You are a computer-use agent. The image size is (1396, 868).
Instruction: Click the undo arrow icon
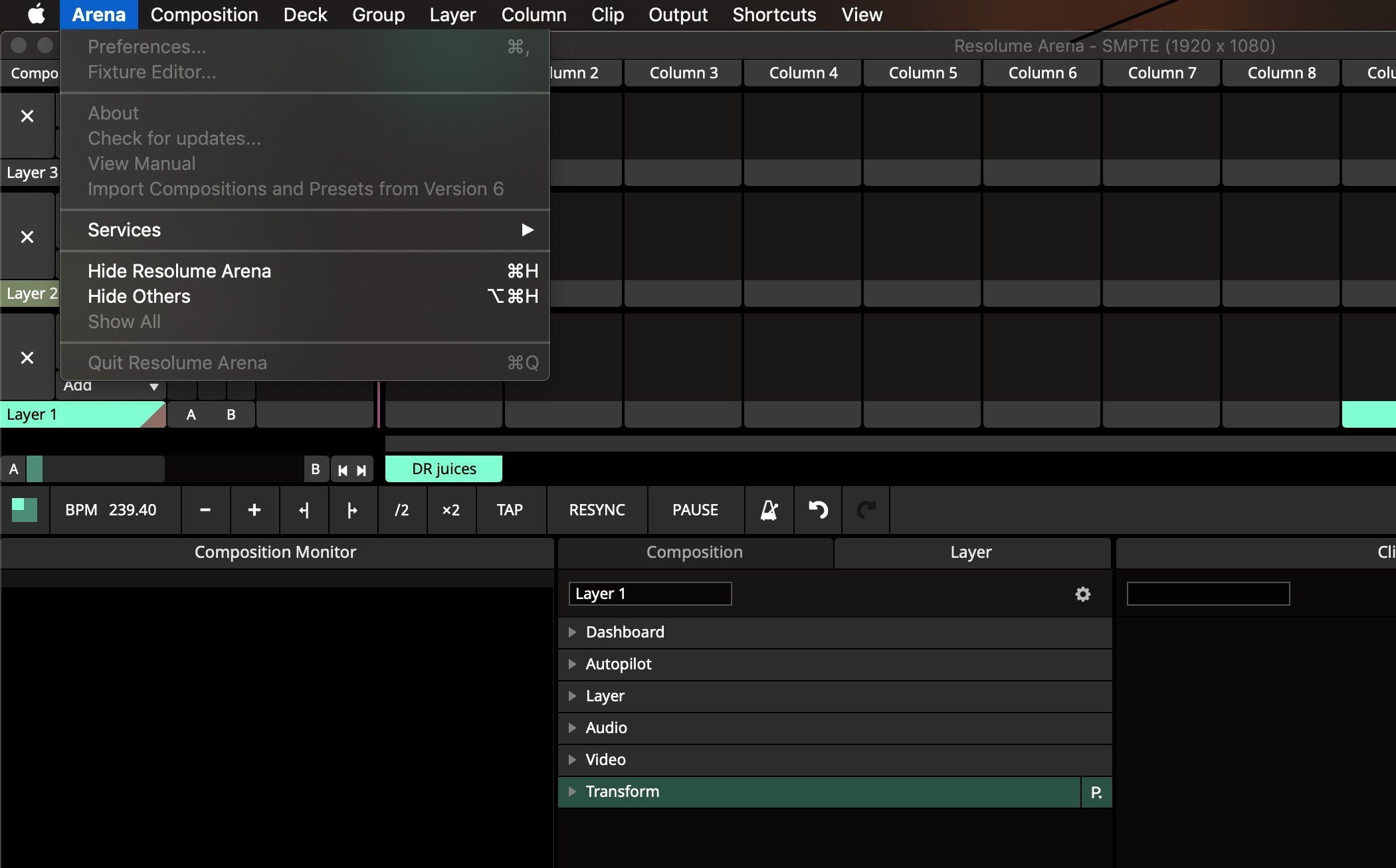click(x=818, y=510)
